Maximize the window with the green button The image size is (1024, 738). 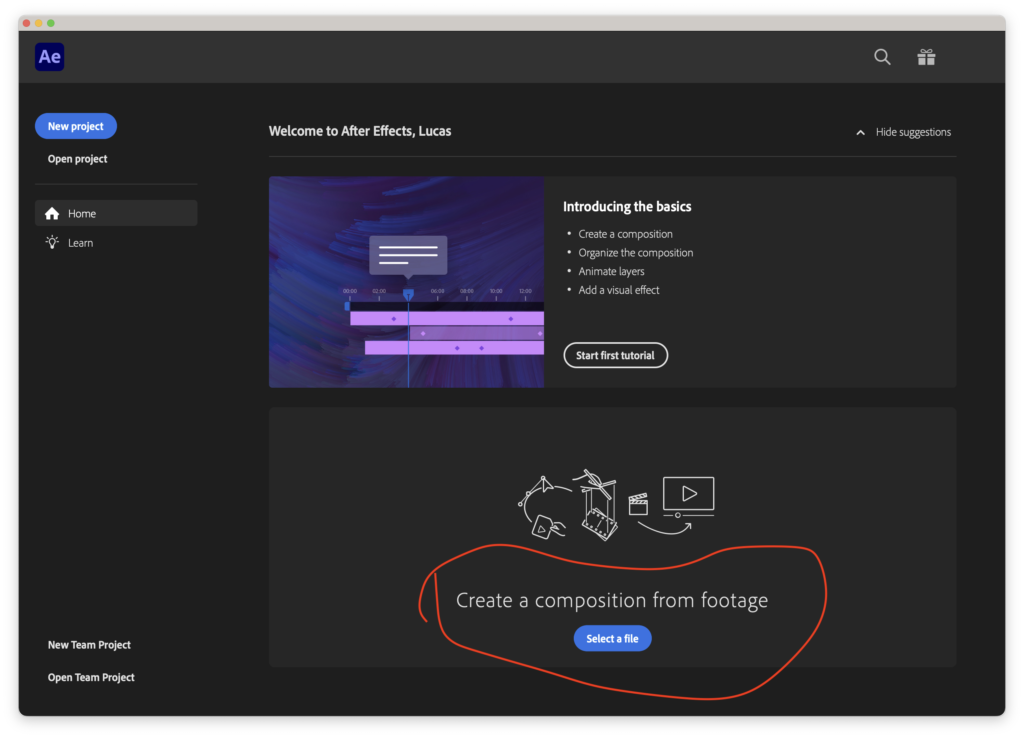click(x=51, y=23)
